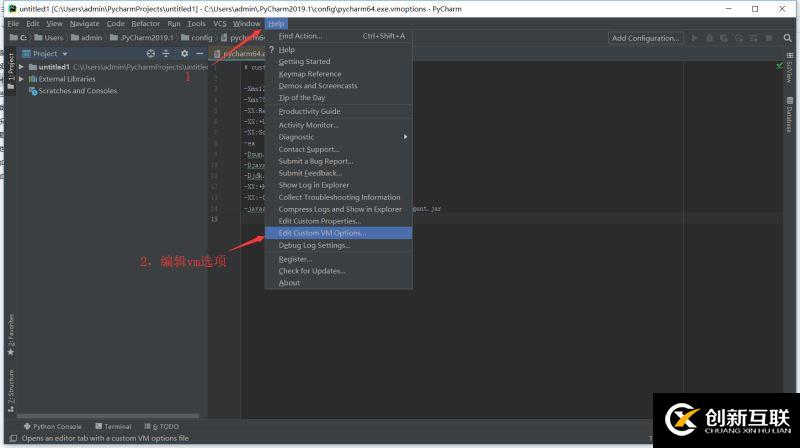Viewport: 800px width, 448px height.
Task: Open Search Everywhere magnifier icon
Action: pos(788,38)
